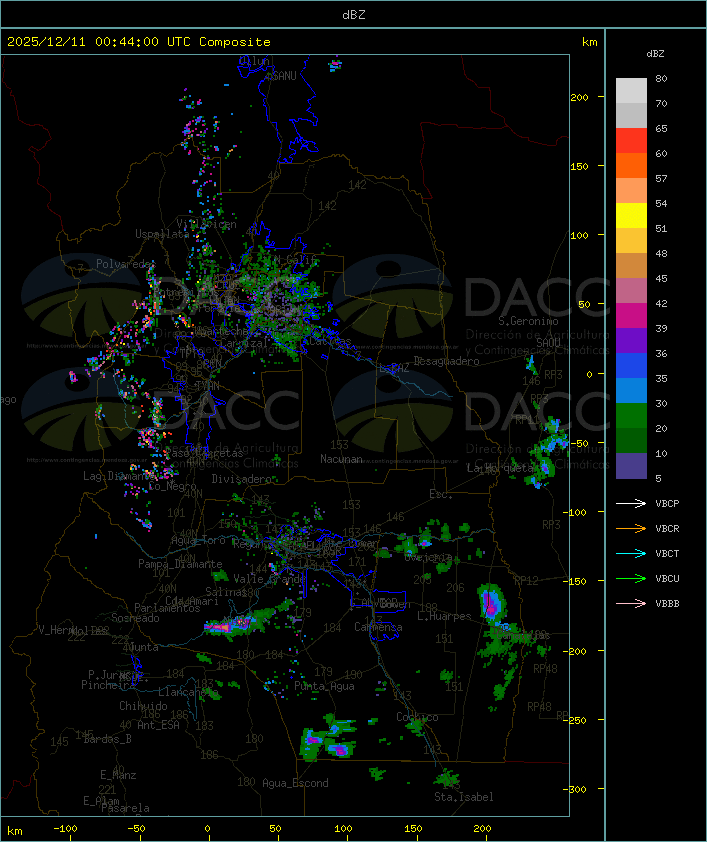Pick the light orange 54-57 dBZ swatch

[x=631, y=191]
